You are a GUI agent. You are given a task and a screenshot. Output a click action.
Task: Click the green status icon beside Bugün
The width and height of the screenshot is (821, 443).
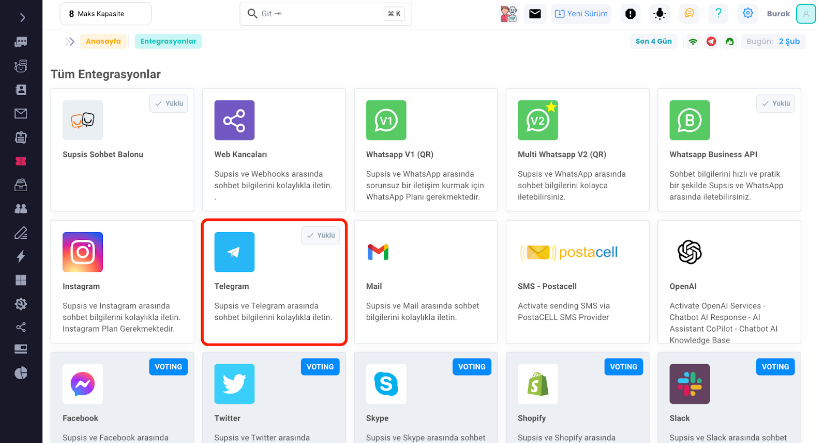730,41
